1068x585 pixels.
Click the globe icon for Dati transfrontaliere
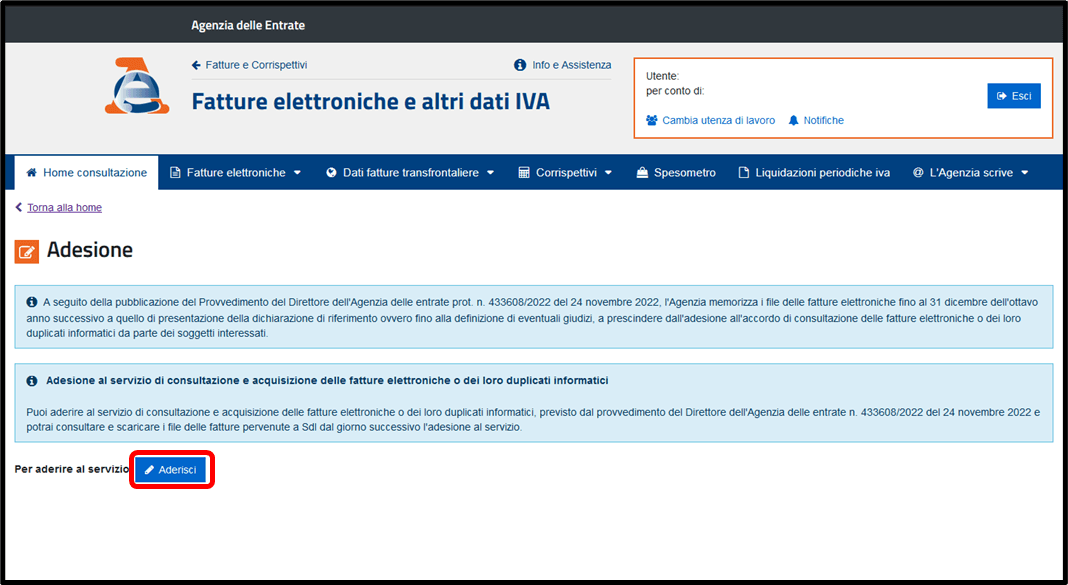pyautogui.click(x=332, y=173)
